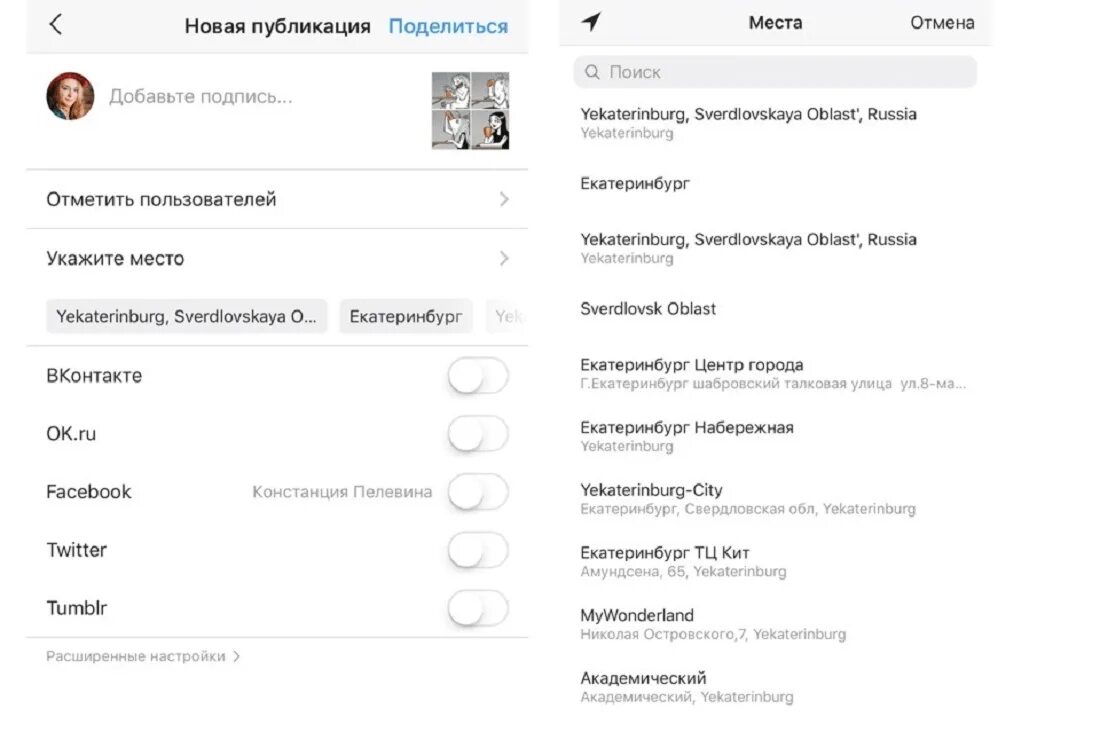Tap the profile avatar picture

point(70,97)
